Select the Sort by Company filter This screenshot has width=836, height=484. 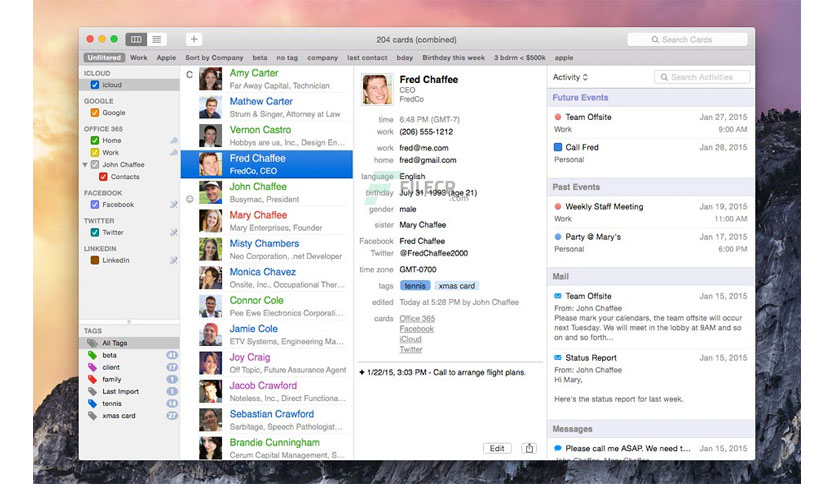(x=214, y=58)
